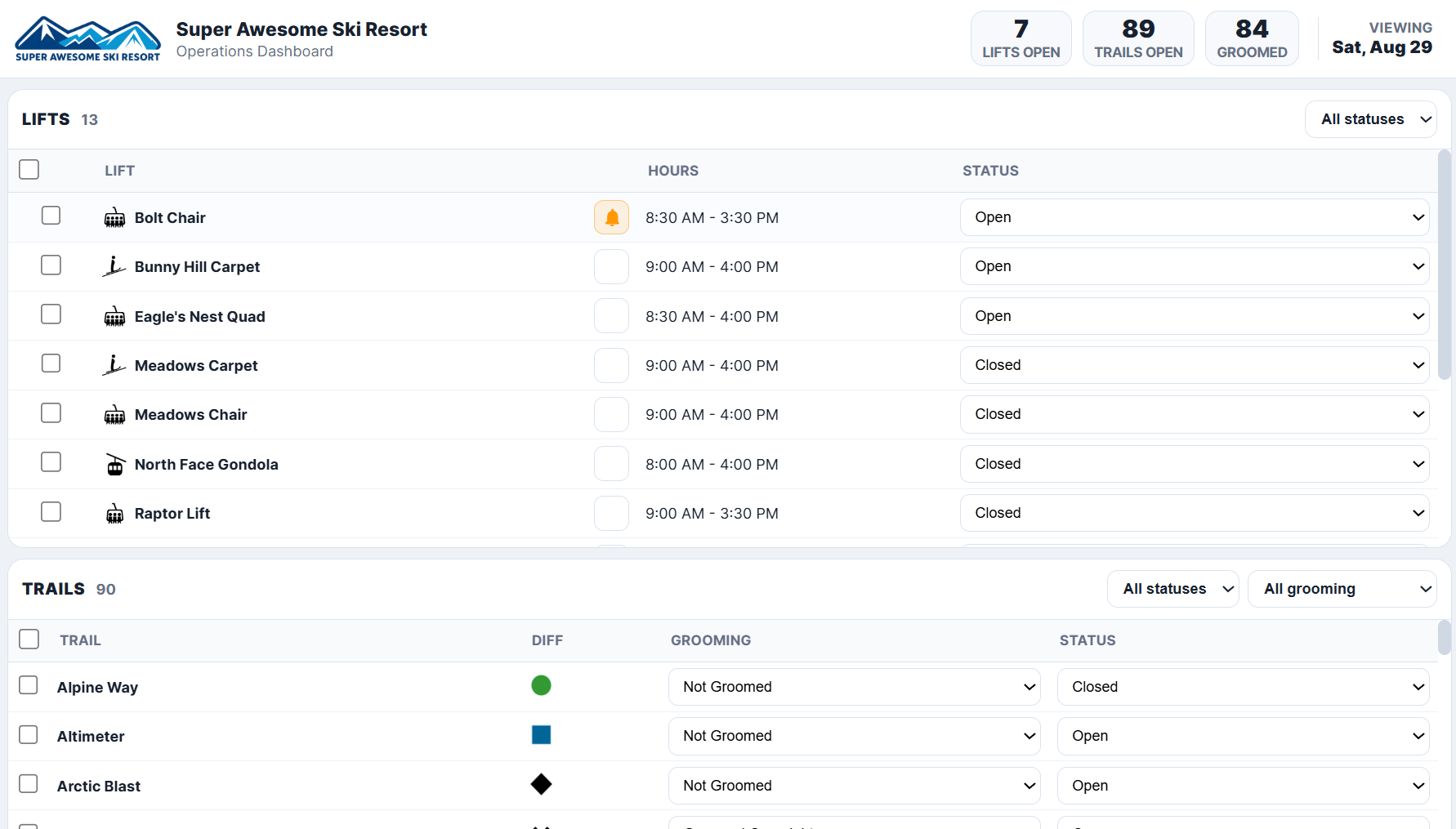Select the Meadows Carpet checkbox
The width and height of the screenshot is (1456, 829).
click(51, 363)
